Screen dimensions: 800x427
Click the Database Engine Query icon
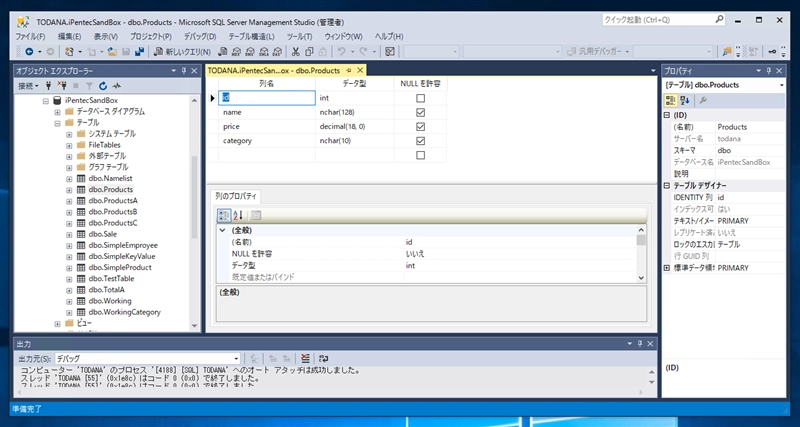click(x=222, y=52)
